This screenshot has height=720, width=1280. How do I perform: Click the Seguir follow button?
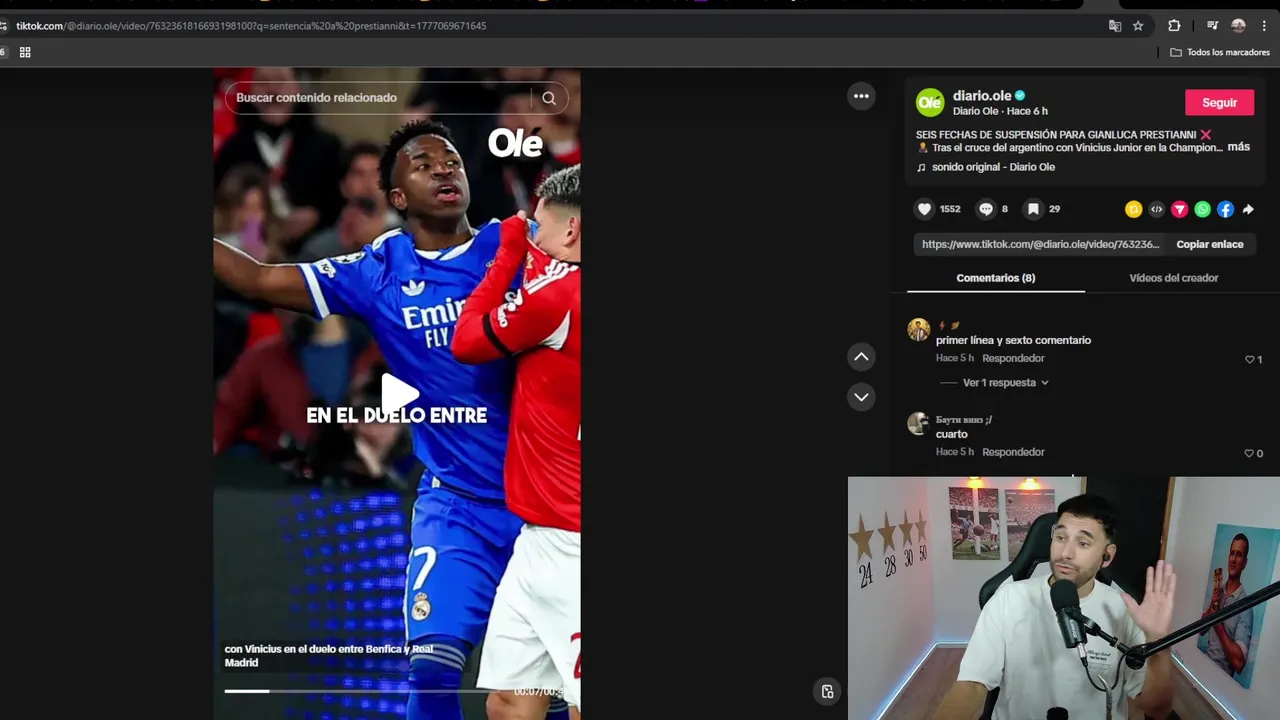(1219, 102)
